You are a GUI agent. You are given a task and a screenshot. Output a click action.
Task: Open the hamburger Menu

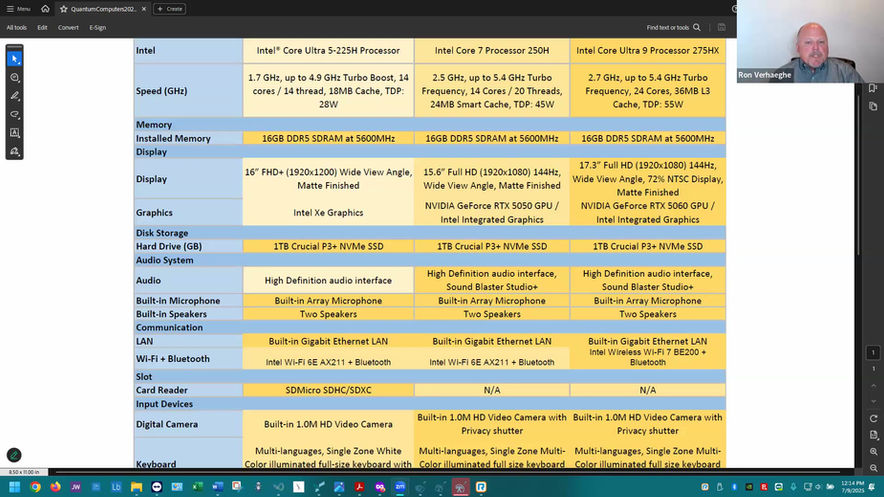[19, 9]
